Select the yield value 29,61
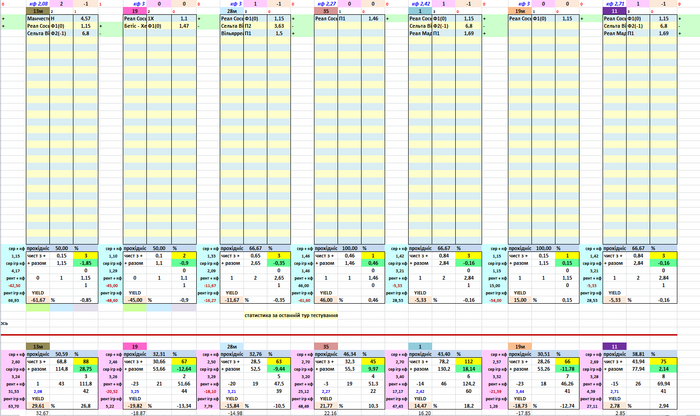The width and height of the screenshot is (700, 416). pyautogui.click(x=38, y=406)
